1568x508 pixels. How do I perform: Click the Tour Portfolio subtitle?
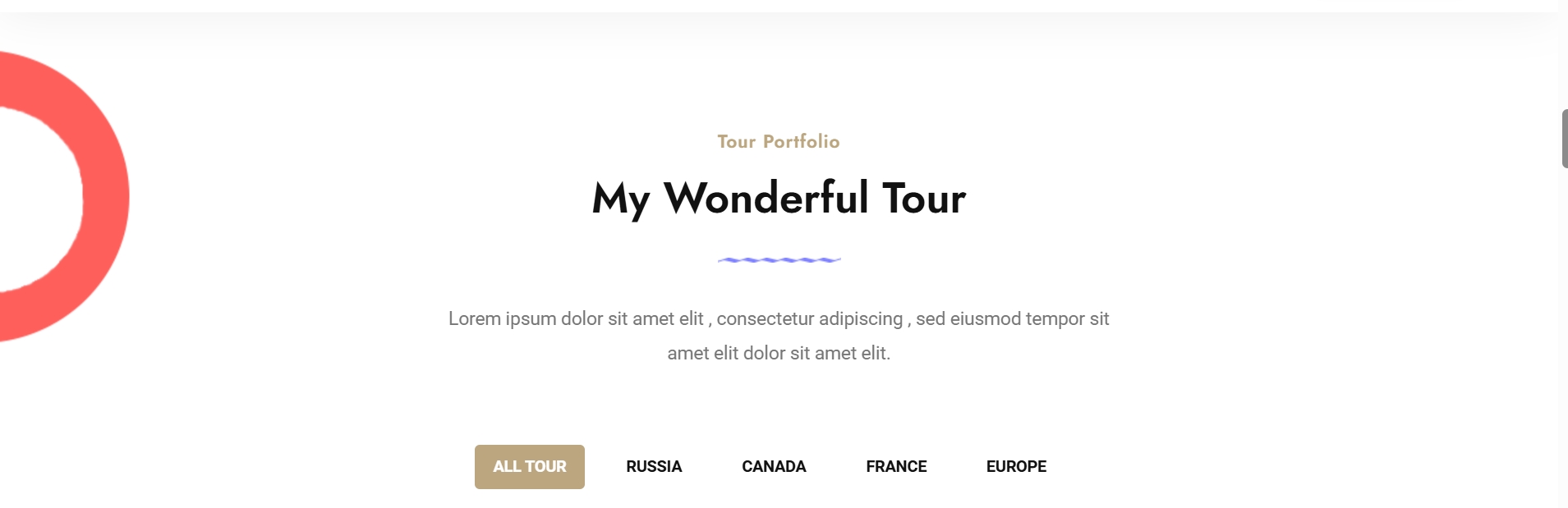(779, 141)
